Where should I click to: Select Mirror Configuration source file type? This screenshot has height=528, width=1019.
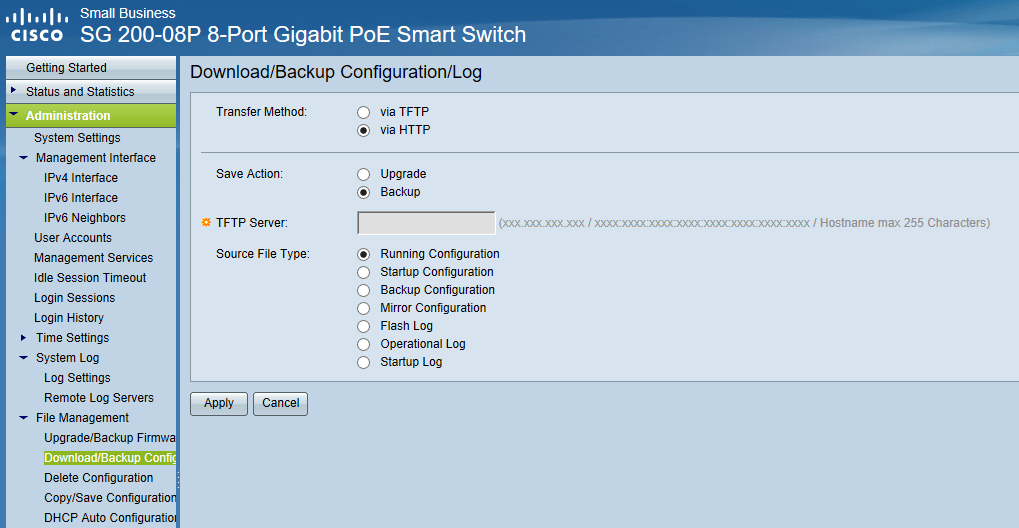click(x=363, y=308)
